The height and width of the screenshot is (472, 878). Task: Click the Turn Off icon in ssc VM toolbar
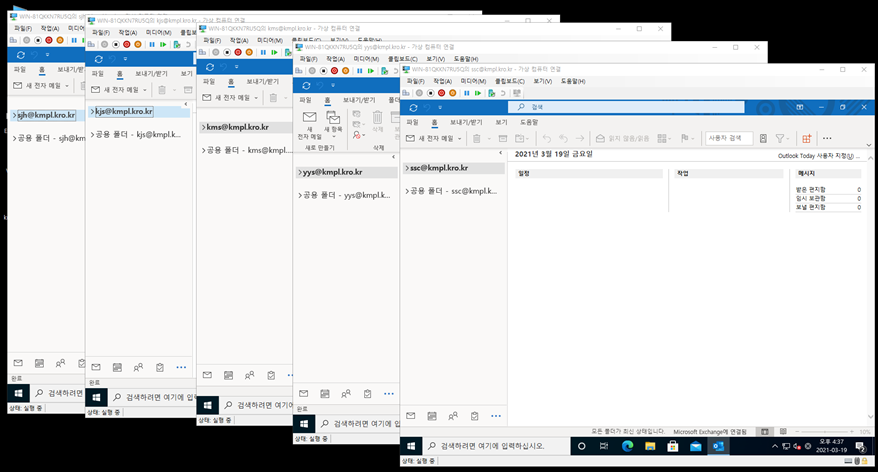tap(430, 93)
